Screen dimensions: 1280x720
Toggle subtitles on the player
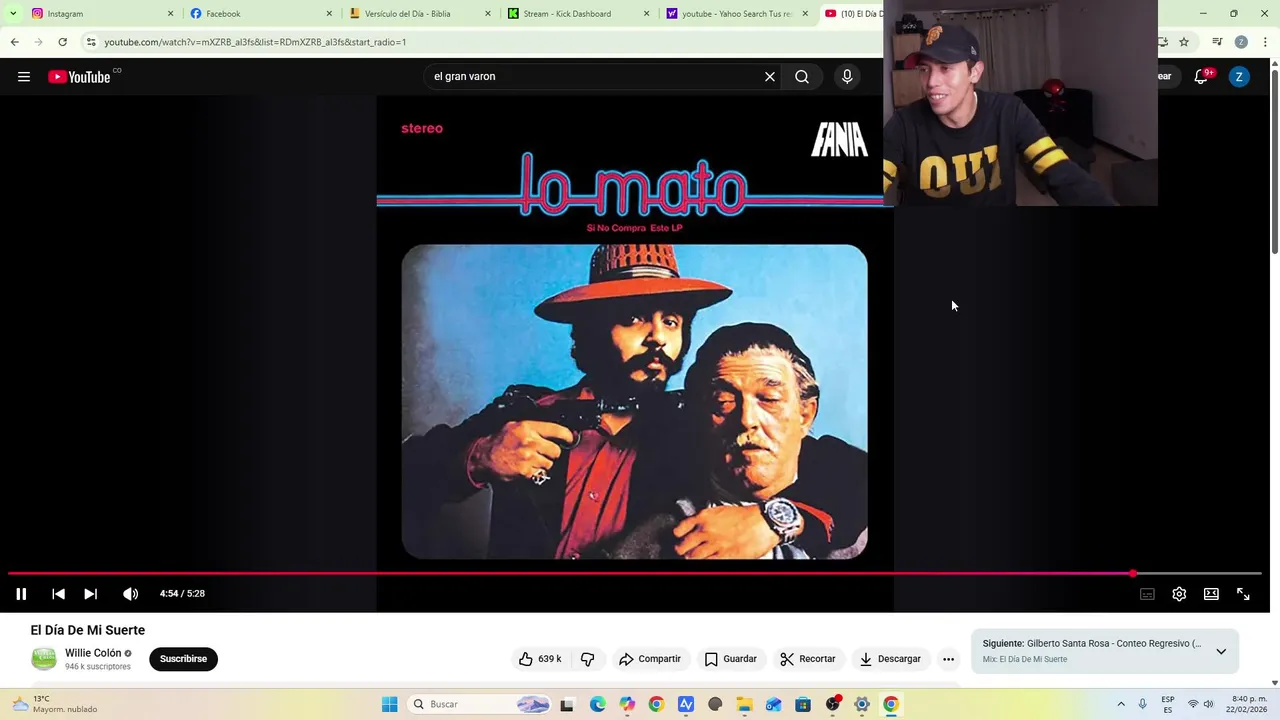(1147, 594)
